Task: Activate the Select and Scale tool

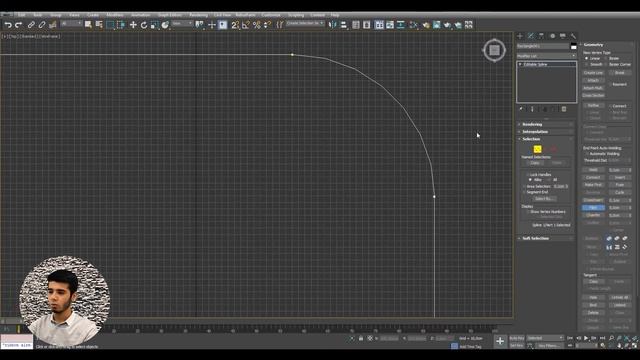Action: 154,25
